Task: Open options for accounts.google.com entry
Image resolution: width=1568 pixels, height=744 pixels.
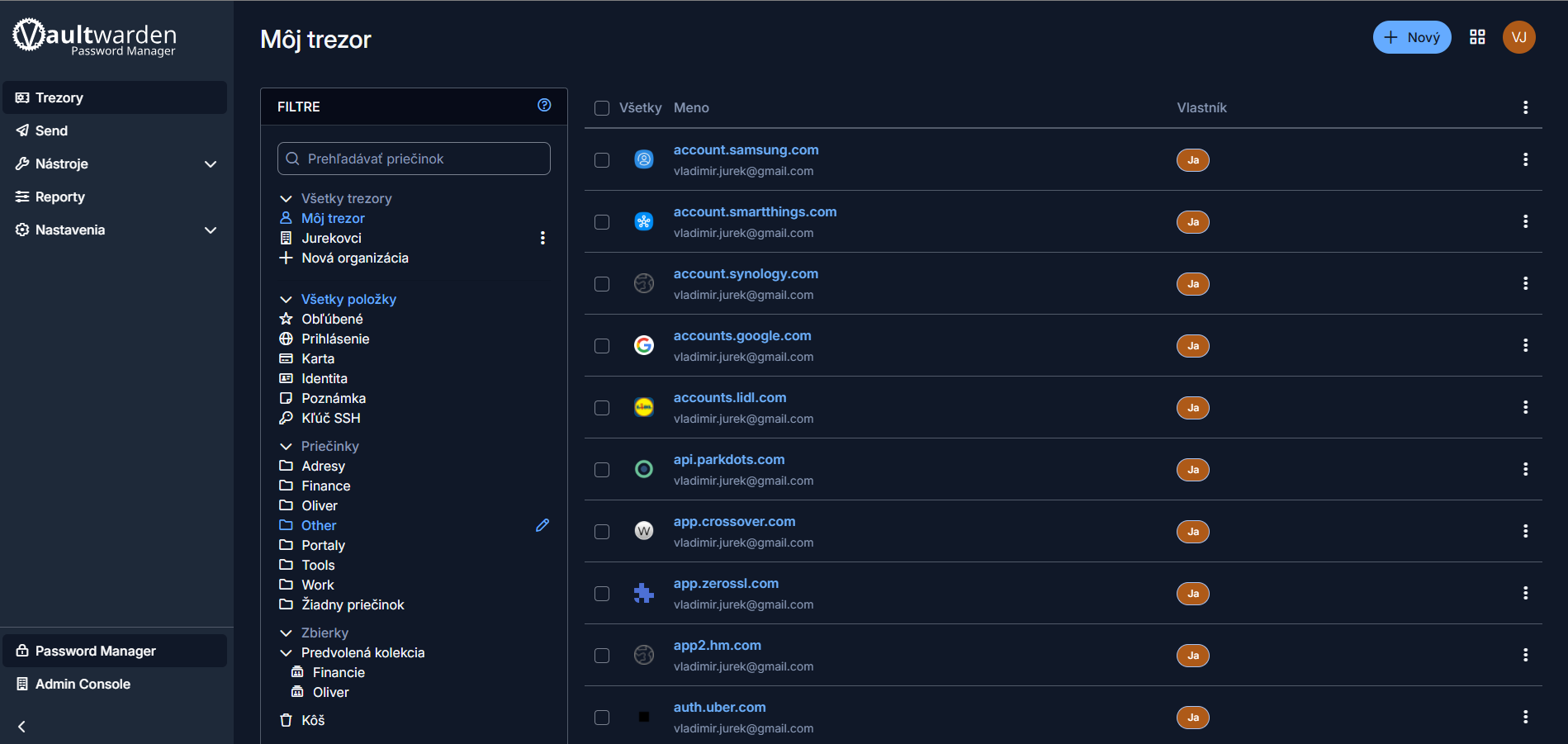Action: pos(1525,345)
